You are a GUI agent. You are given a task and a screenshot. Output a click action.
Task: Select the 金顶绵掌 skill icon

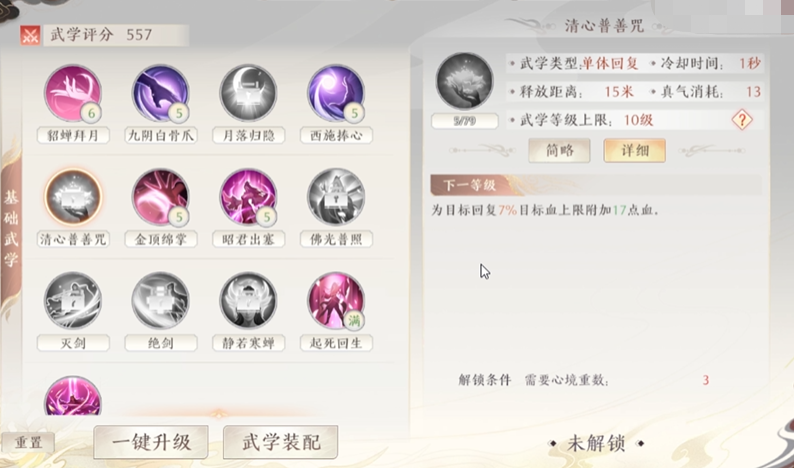161,197
